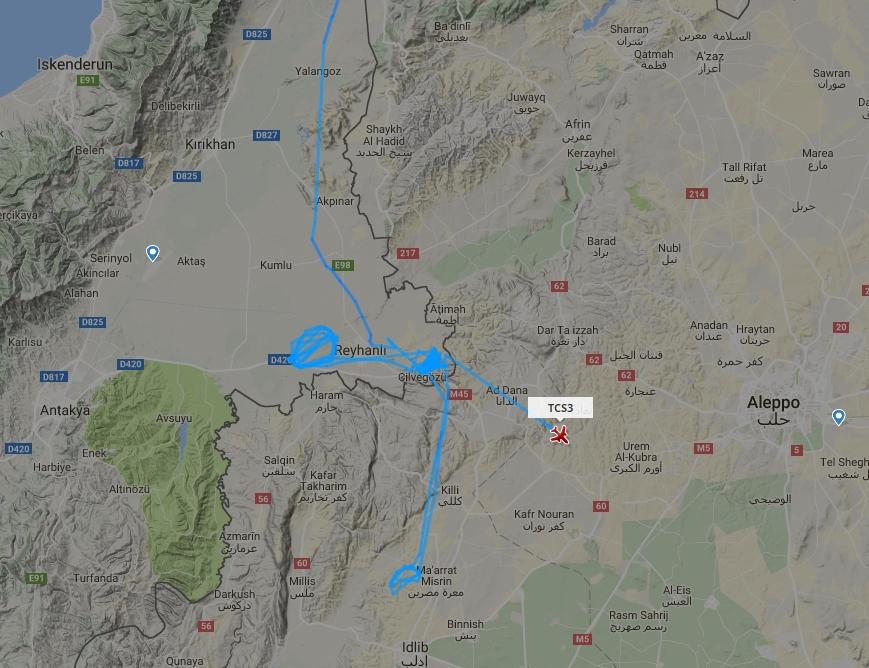Click the M5 highway badge near Aleppo

[x=703, y=448]
